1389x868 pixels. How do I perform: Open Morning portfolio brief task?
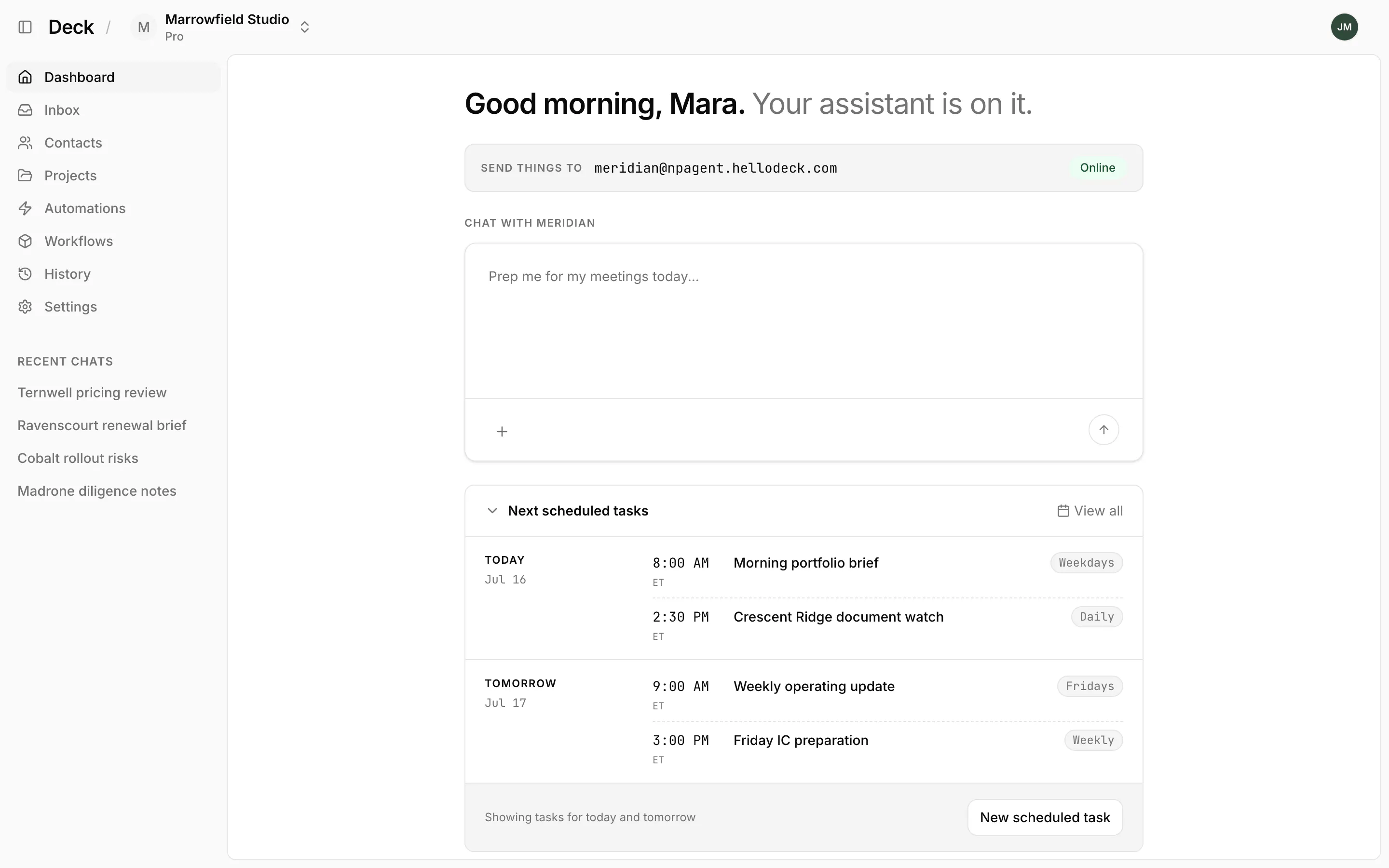tap(805, 563)
